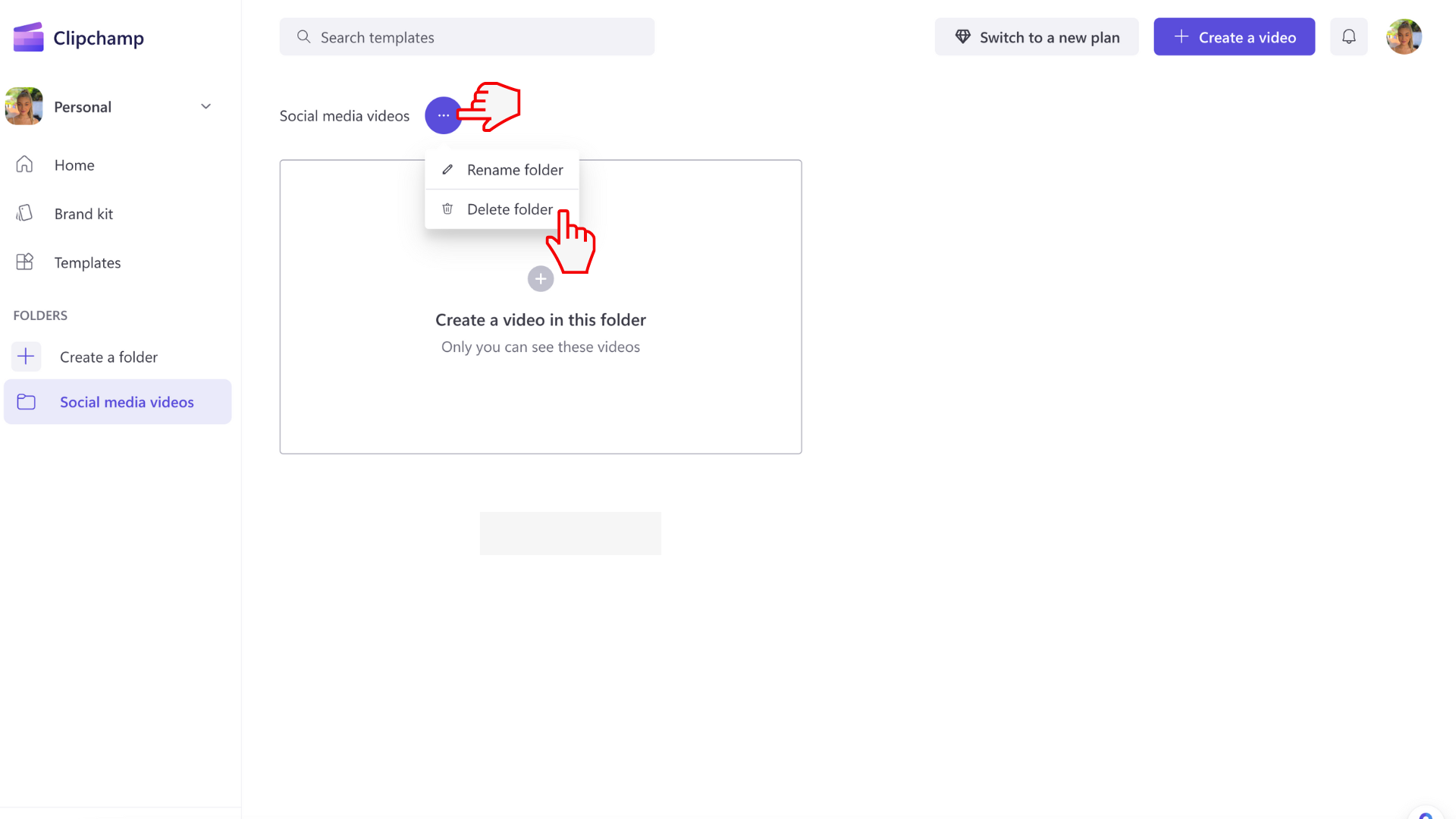Click the plus button to create video

click(540, 279)
